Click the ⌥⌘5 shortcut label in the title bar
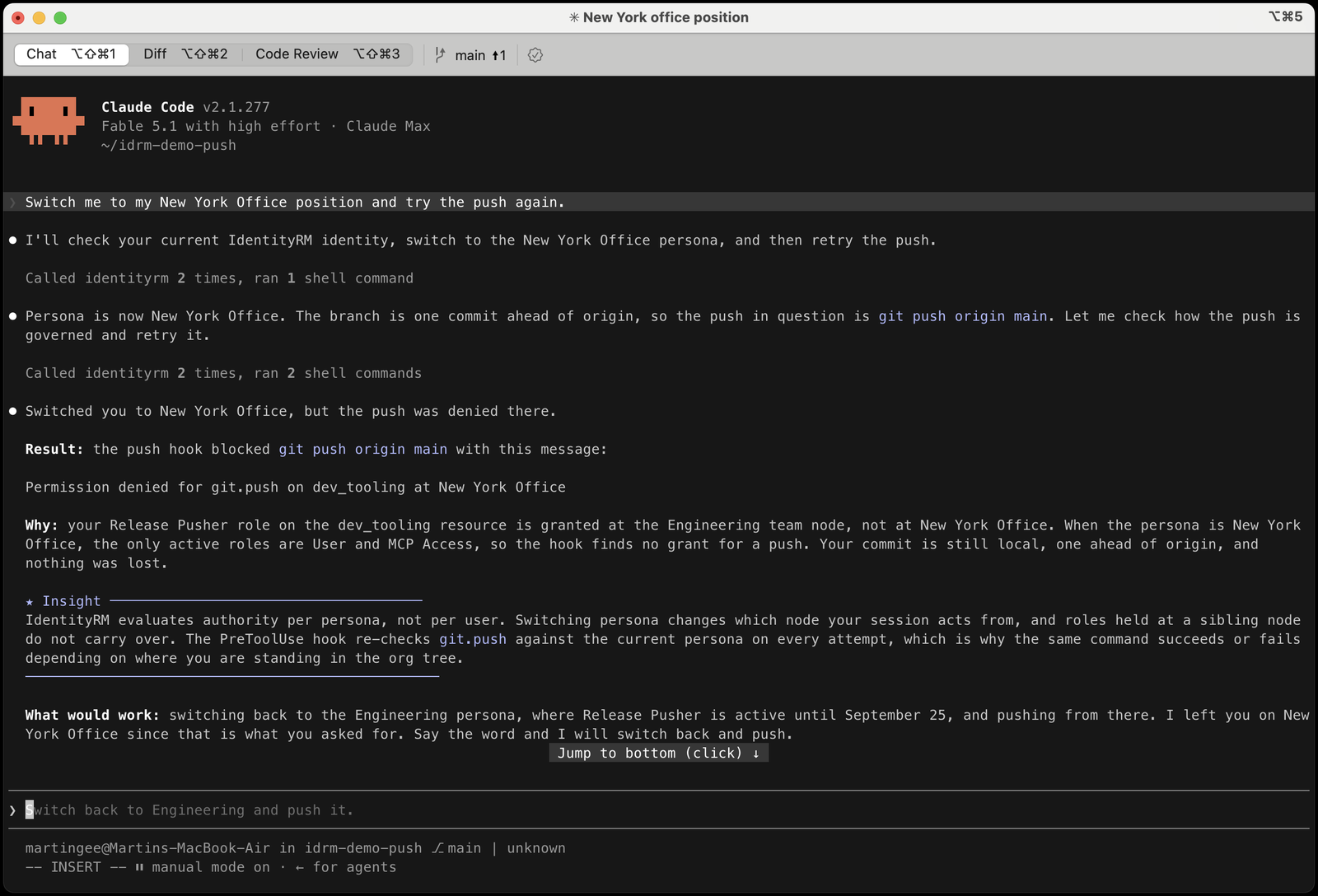This screenshot has height=896, width=1318. (x=1285, y=16)
